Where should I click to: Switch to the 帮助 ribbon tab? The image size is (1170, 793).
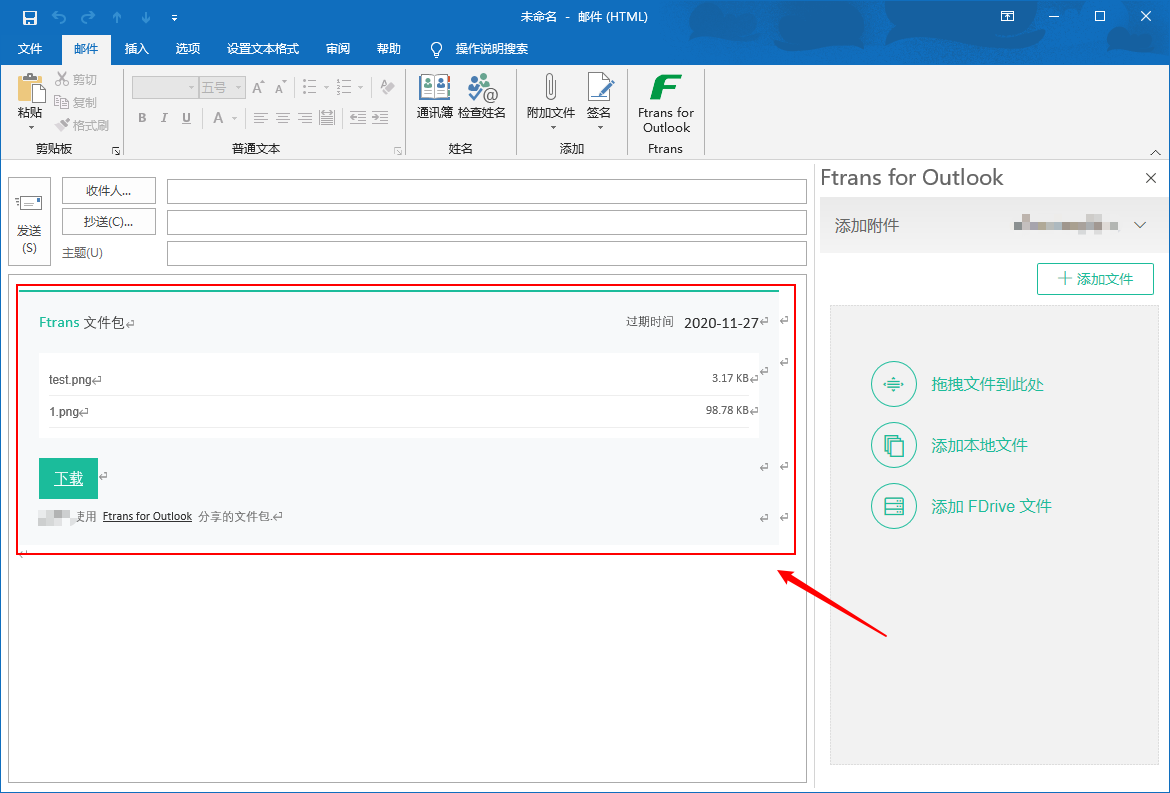[x=389, y=49]
